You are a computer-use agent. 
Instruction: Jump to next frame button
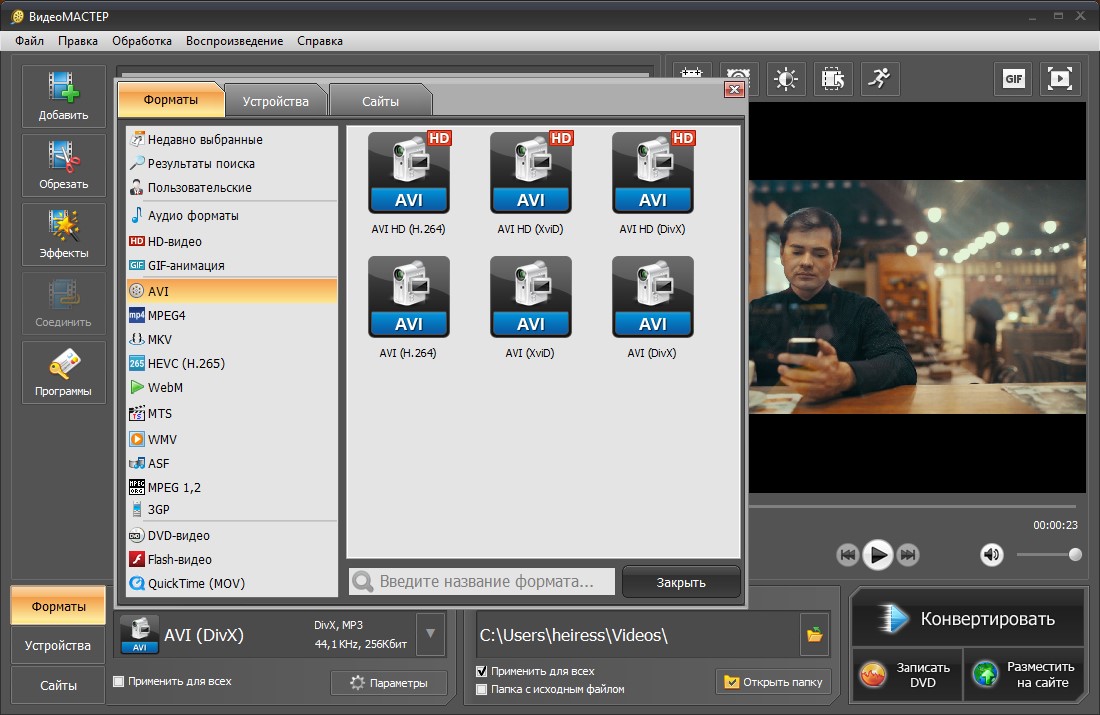[x=908, y=555]
